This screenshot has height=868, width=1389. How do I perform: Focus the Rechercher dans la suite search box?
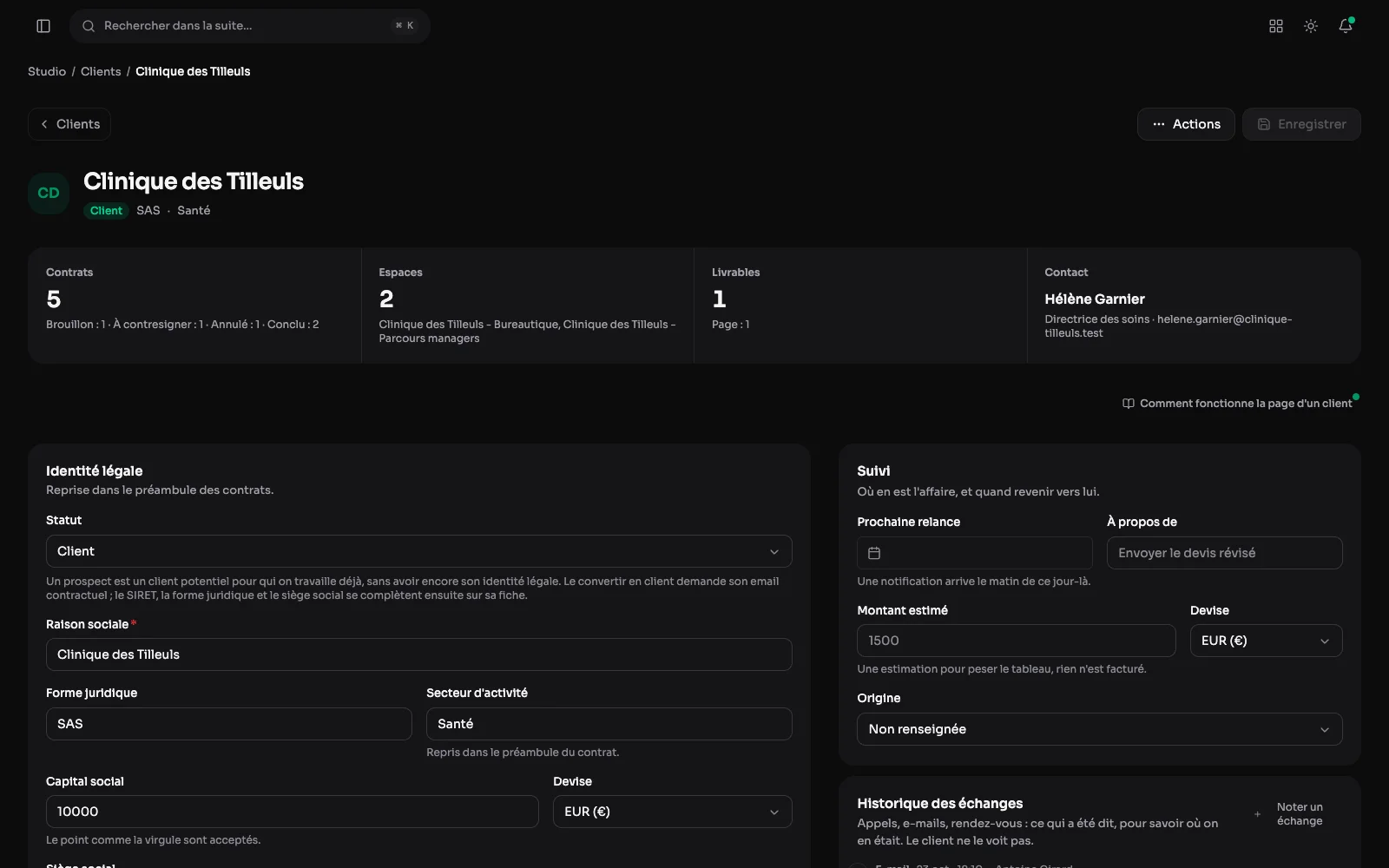pyautogui.click(x=250, y=26)
